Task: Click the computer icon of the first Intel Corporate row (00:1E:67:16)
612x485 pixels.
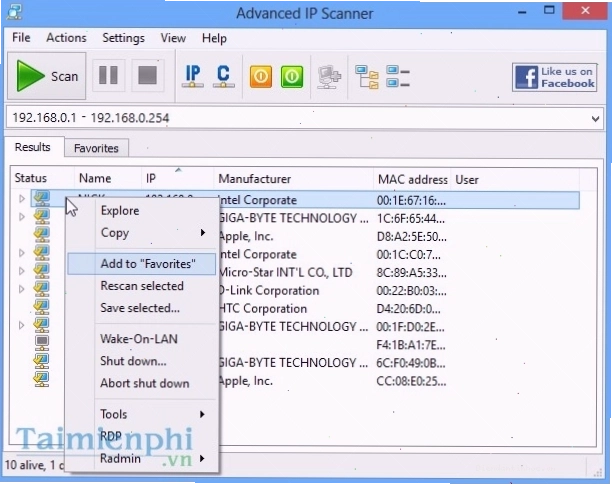Action: tap(41, 198)
